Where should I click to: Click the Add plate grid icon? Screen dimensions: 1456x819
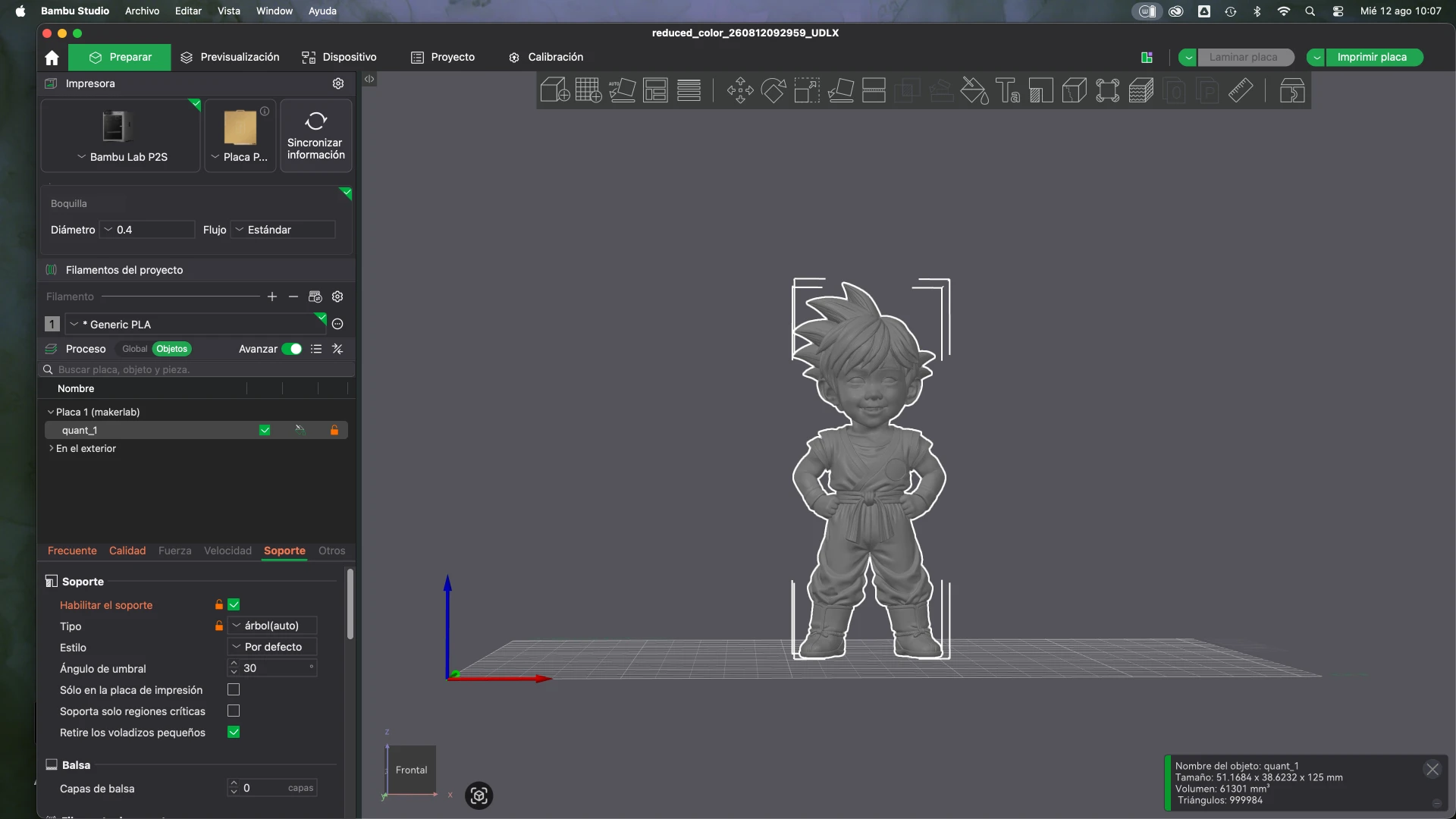coord(588,90)
